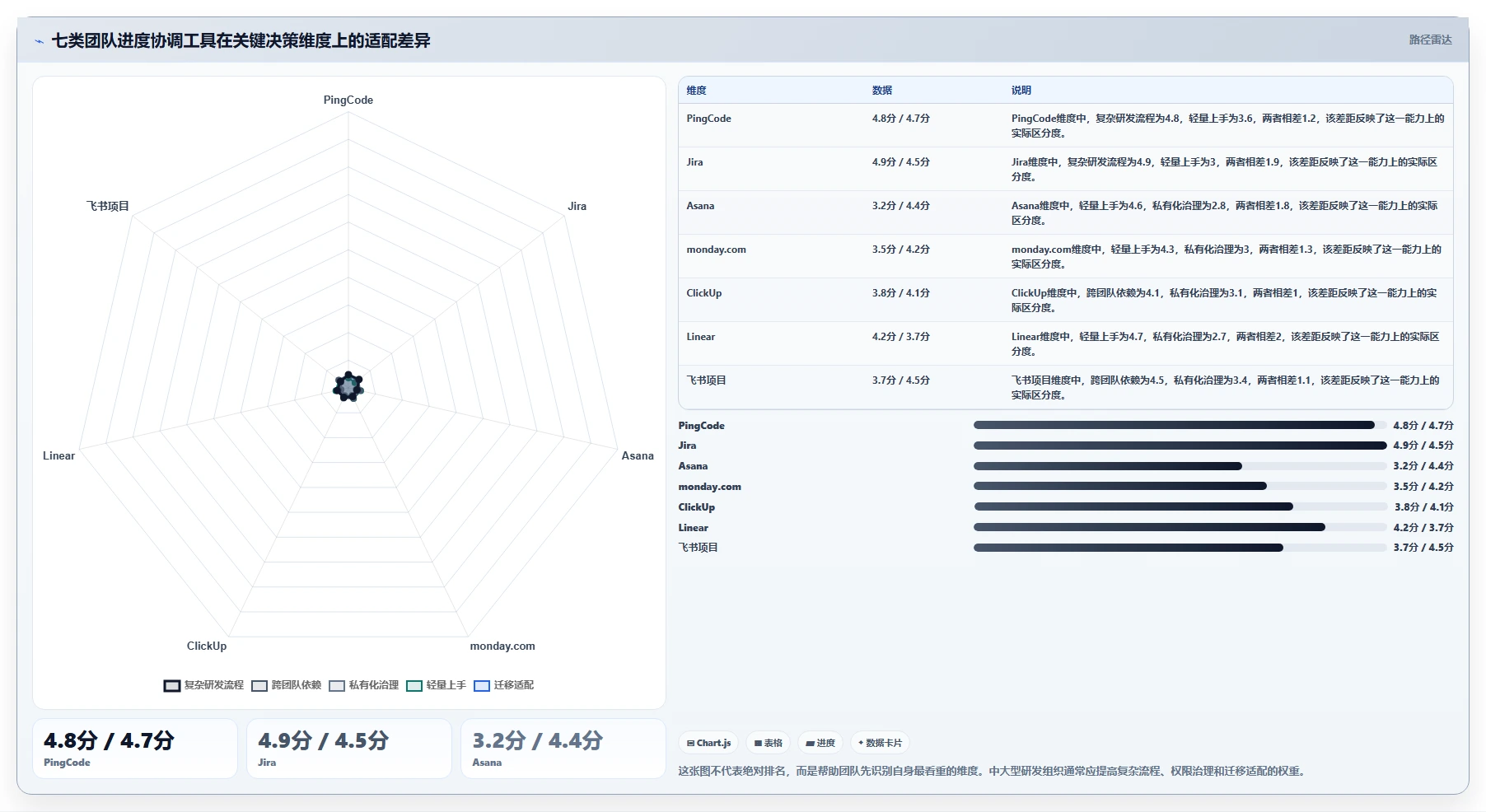Click the Jira progress bar
The height and width of the screenshot is (812, 1486).
pos(1180,446)
